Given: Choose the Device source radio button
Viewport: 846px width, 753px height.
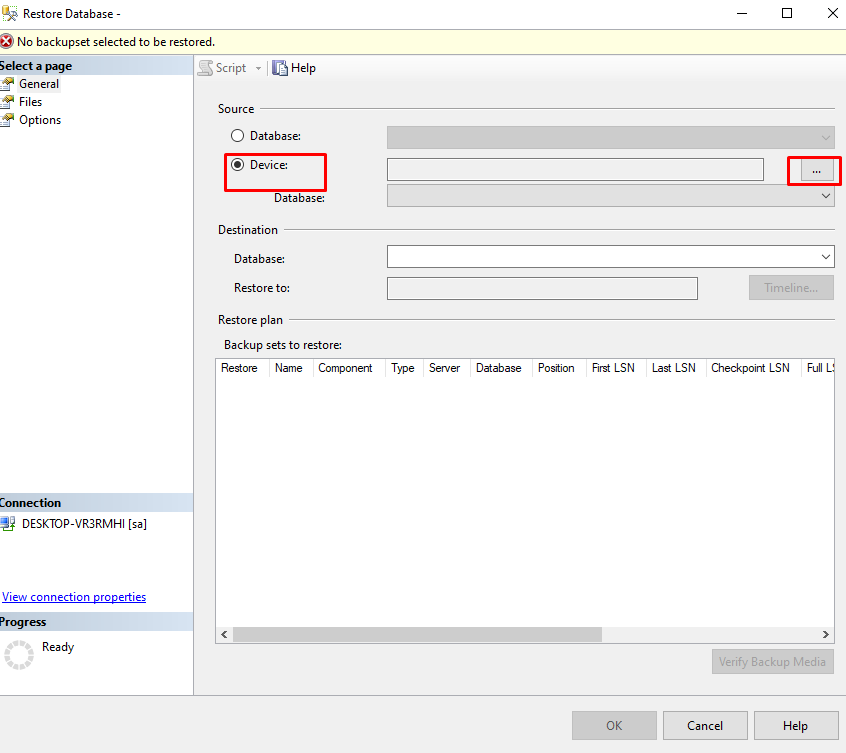Looking at the screenshot, I should (237, 165).
